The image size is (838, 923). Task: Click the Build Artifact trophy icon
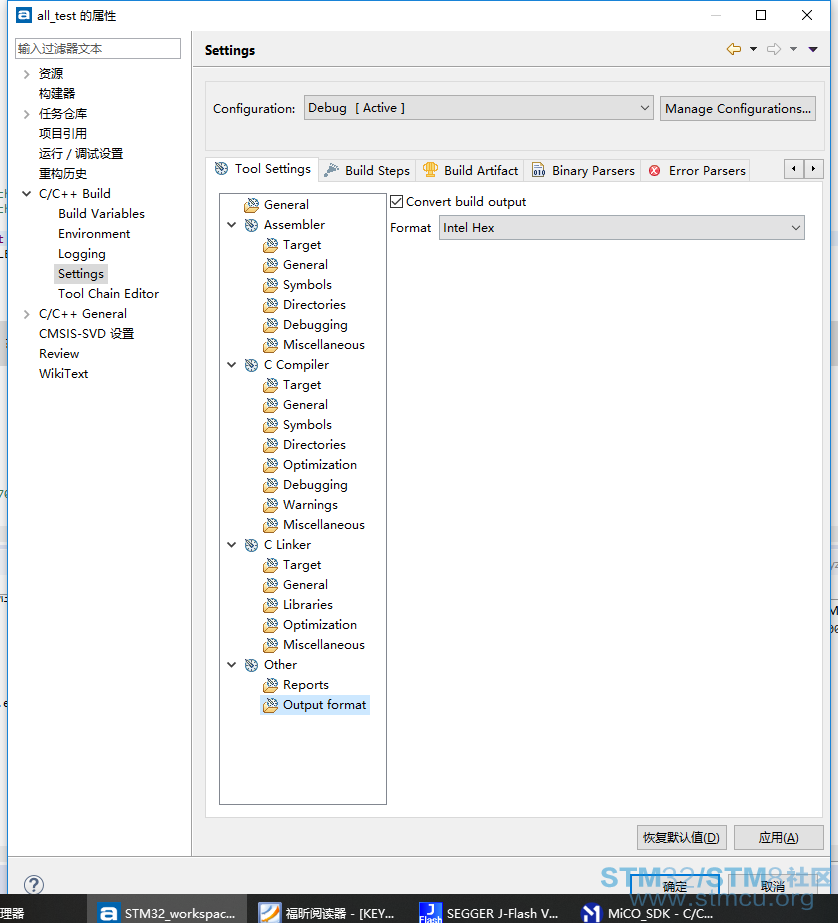click(430, 170)
